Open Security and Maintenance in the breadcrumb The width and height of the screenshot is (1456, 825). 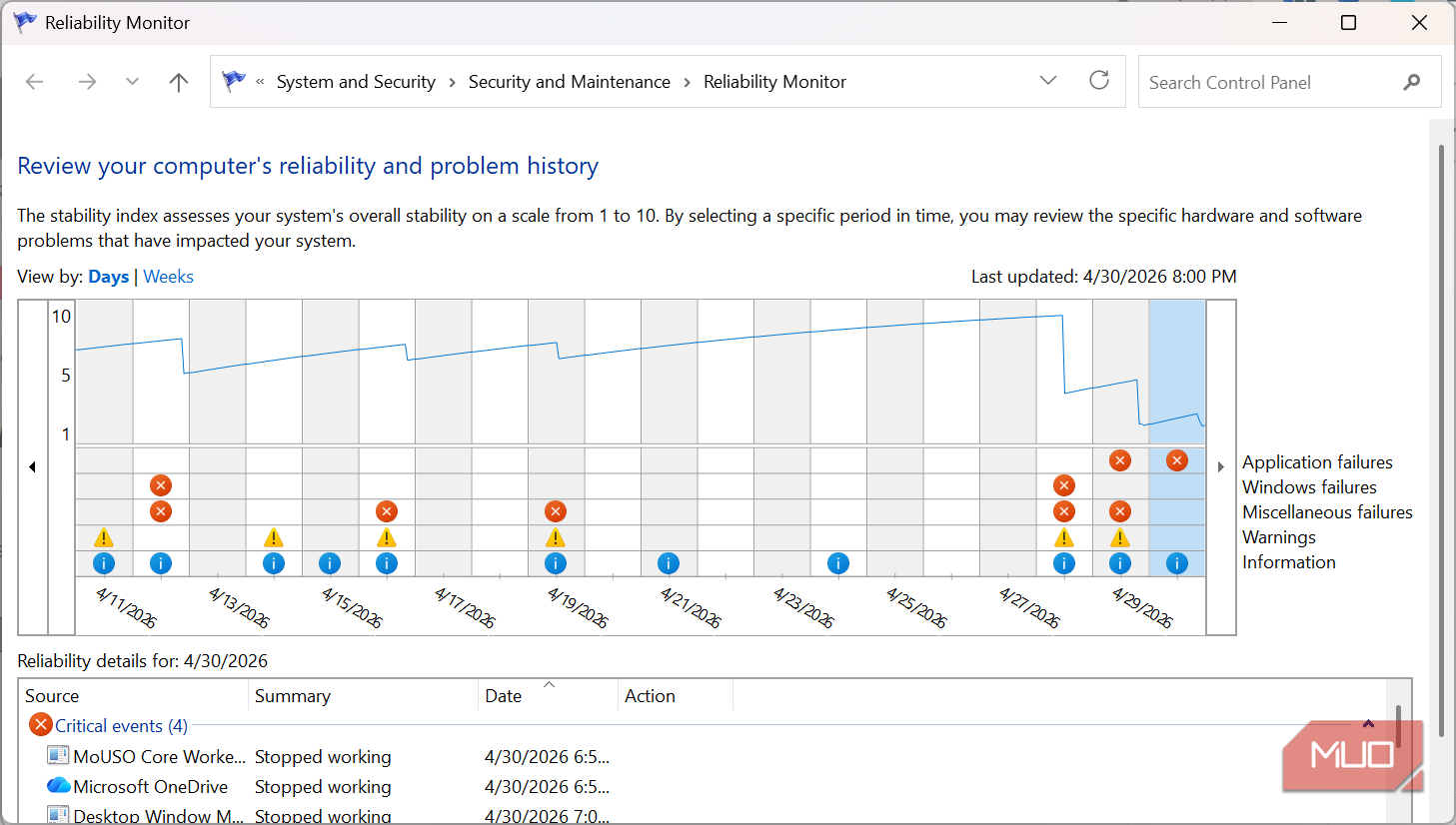click(570, 82)
